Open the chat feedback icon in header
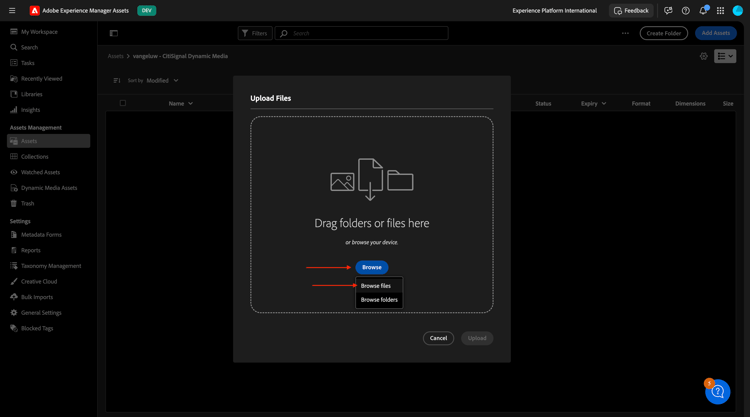750x417 pixels. [668, 11]
